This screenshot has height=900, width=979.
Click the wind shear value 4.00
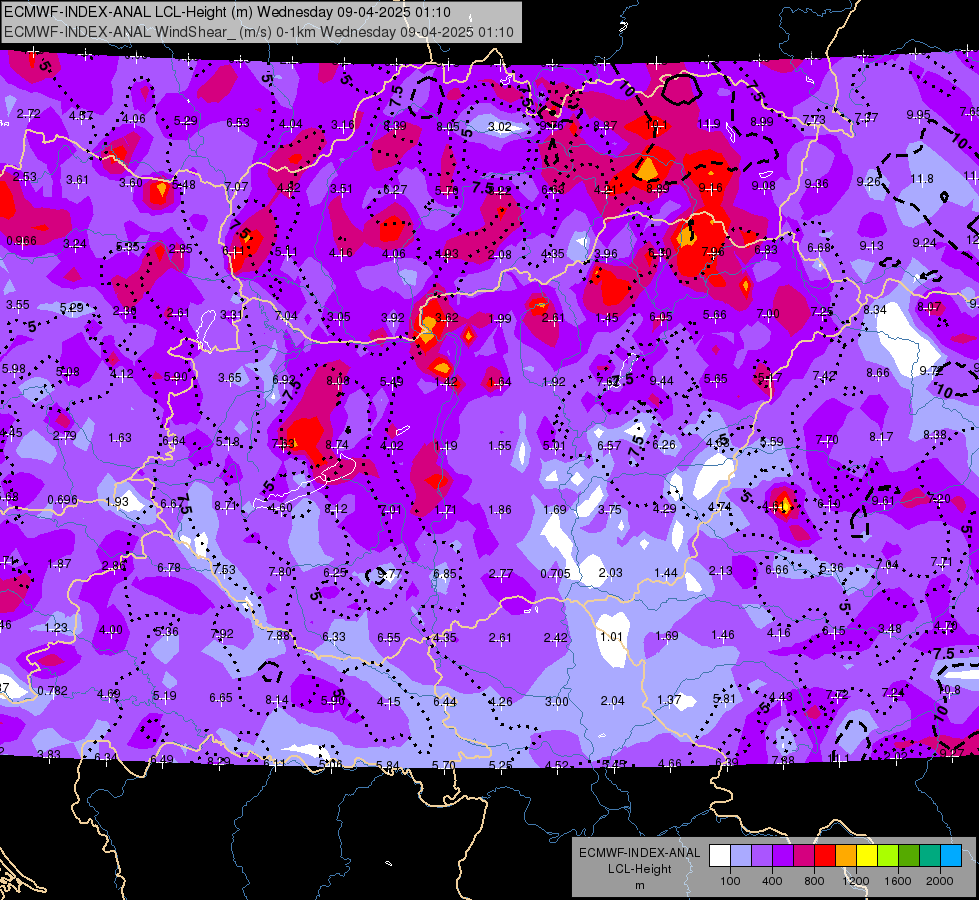tap(111, 630)
